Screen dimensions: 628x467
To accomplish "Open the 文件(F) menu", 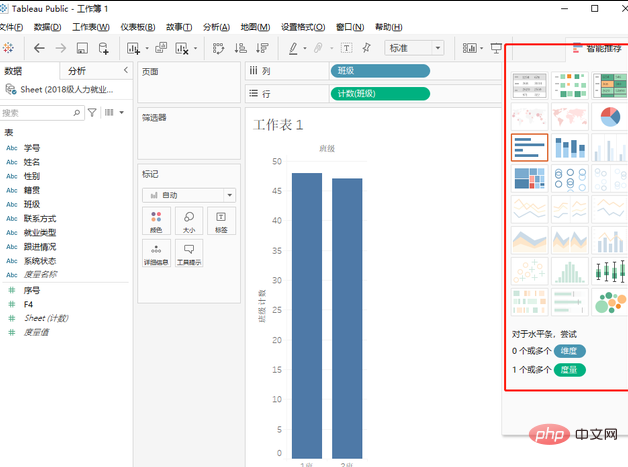I will [11, 27].
